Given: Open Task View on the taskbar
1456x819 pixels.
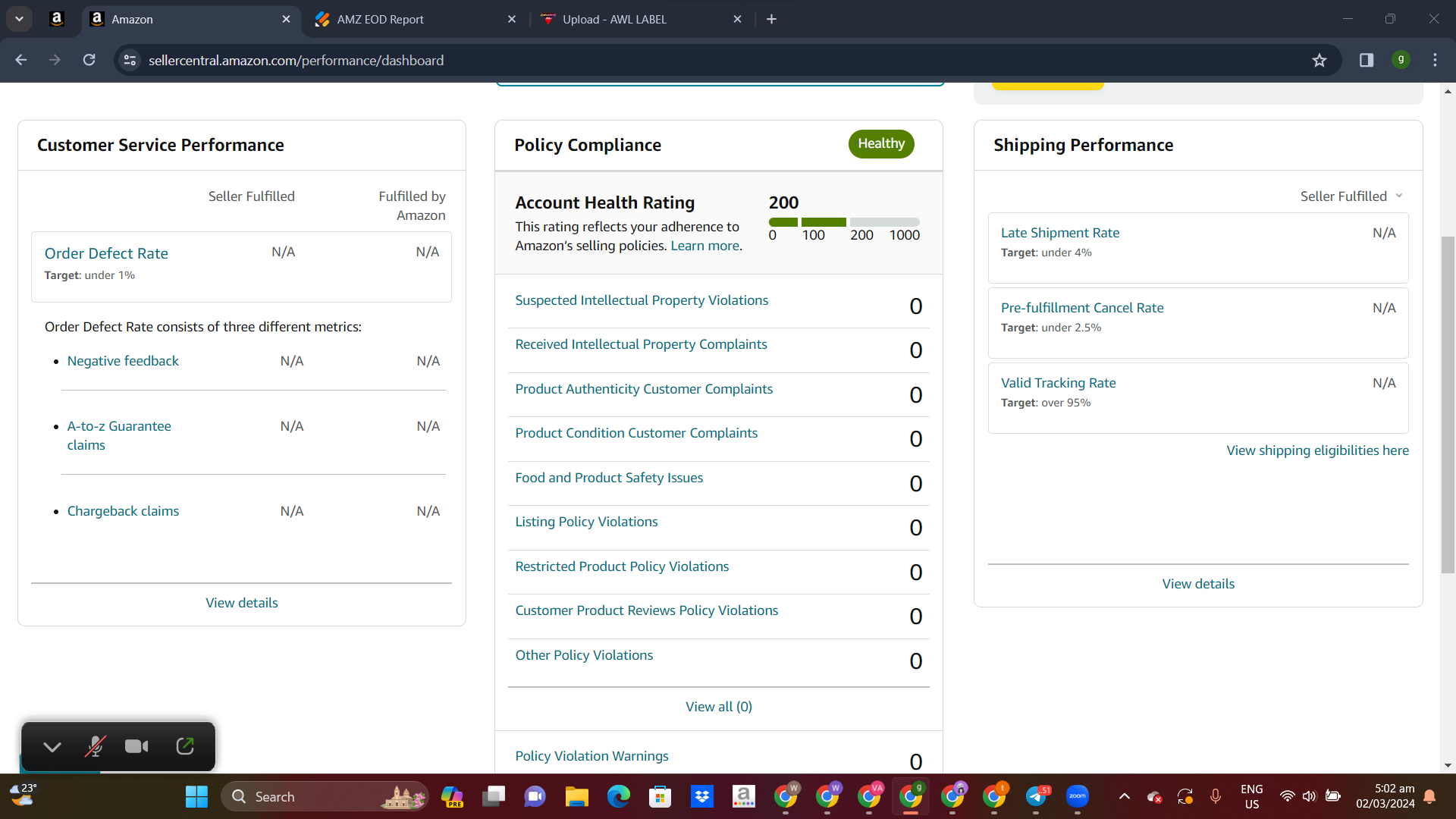Looking at the screenshot, I should (x=494, y=796).
